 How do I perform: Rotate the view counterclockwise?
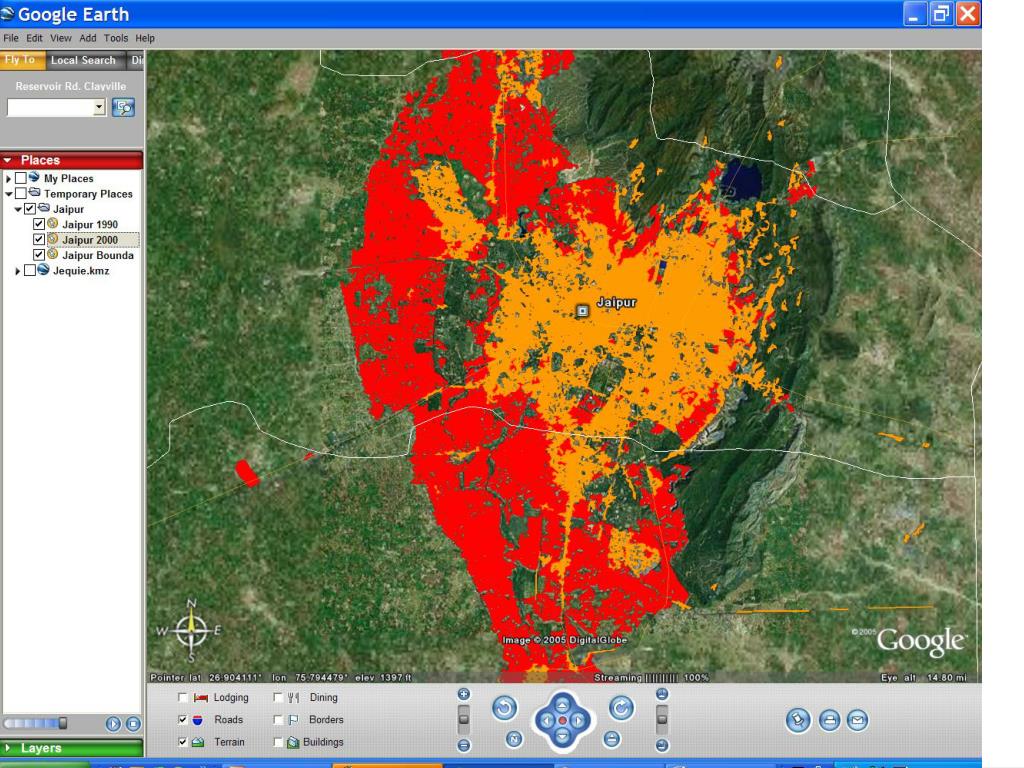[x=504, y=708]
